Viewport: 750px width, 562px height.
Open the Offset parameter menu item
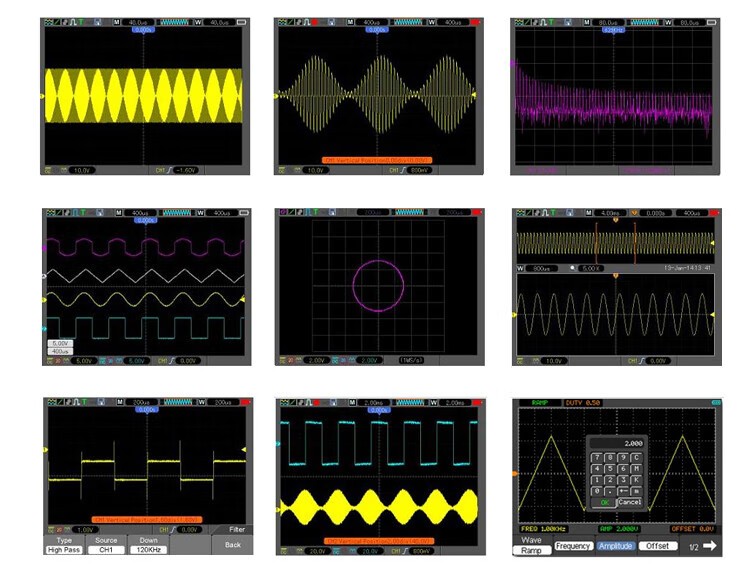point(657,546)
